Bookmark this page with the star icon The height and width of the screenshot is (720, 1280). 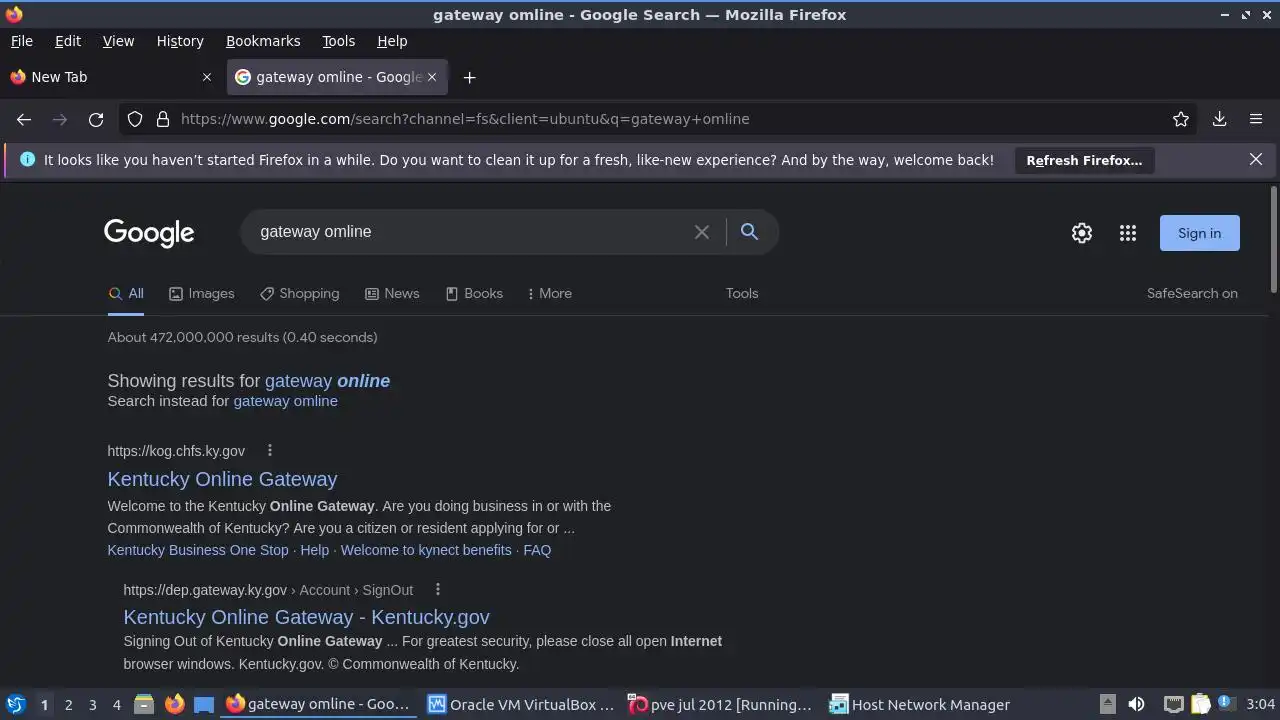[x=1181, y=119]
